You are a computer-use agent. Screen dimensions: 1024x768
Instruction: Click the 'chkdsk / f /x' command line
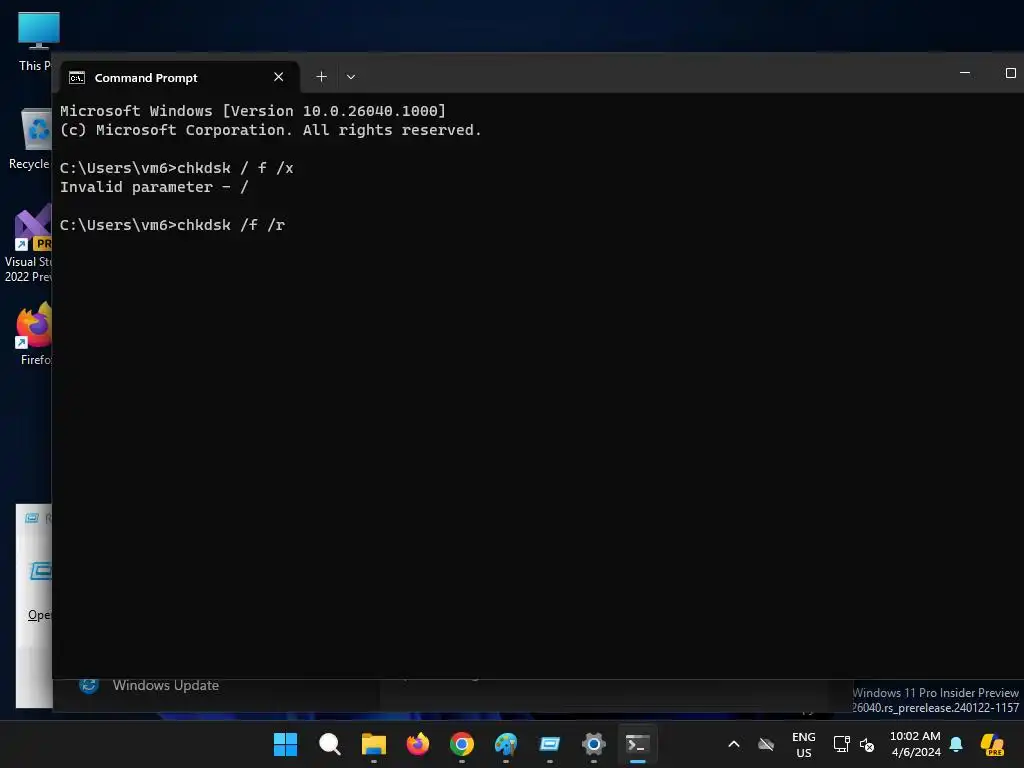177,168
